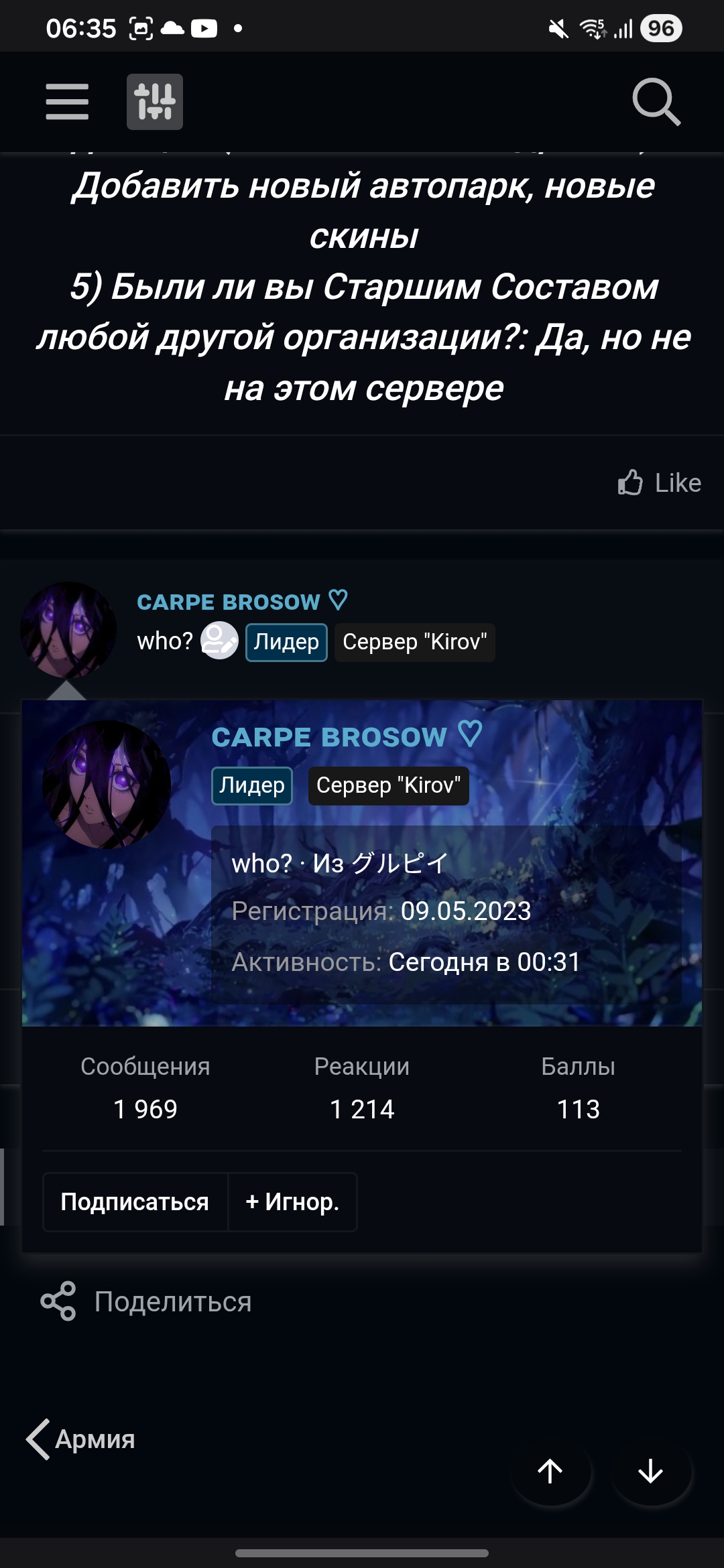The image size is (724, 1568).
Task: Go back to Армия section
Action: (x=80, y=1439)
